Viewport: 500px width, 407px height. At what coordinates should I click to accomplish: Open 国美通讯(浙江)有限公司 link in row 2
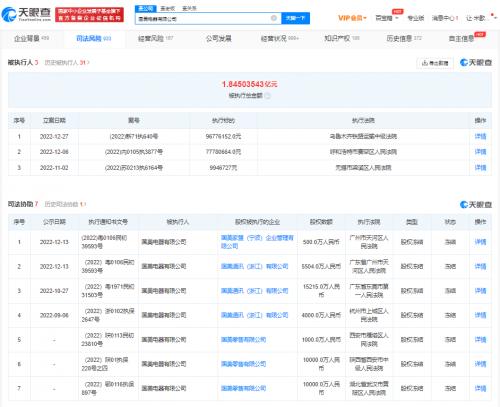coord(255,266)
